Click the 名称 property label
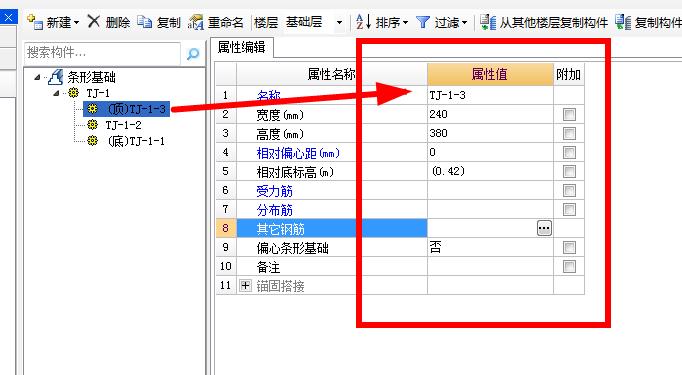The height and width of the screenshot is (375, 682). click(x=268, y=96)
